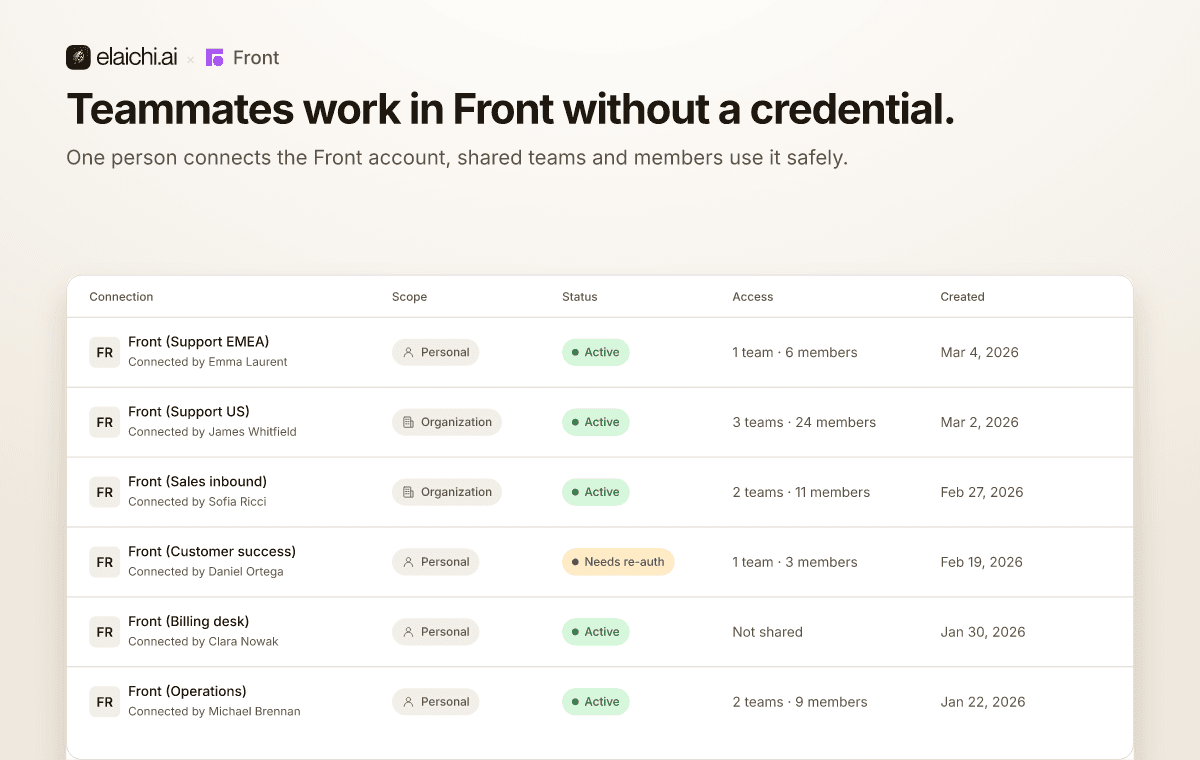Screen dimensions: 1200x760
Task: Click the Access column header
Action: click(753, 297)
